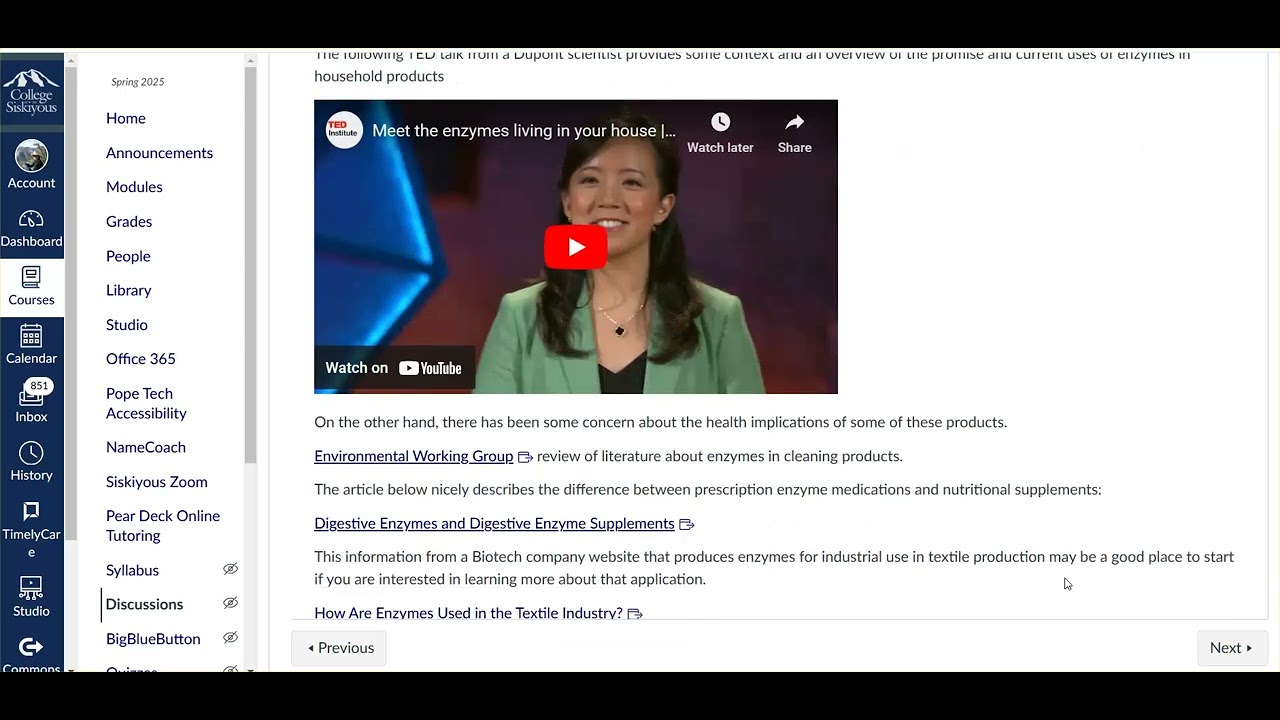Click the YouTube play button on video
Viewport: 1280px width, 720px height.
(576, 247)
